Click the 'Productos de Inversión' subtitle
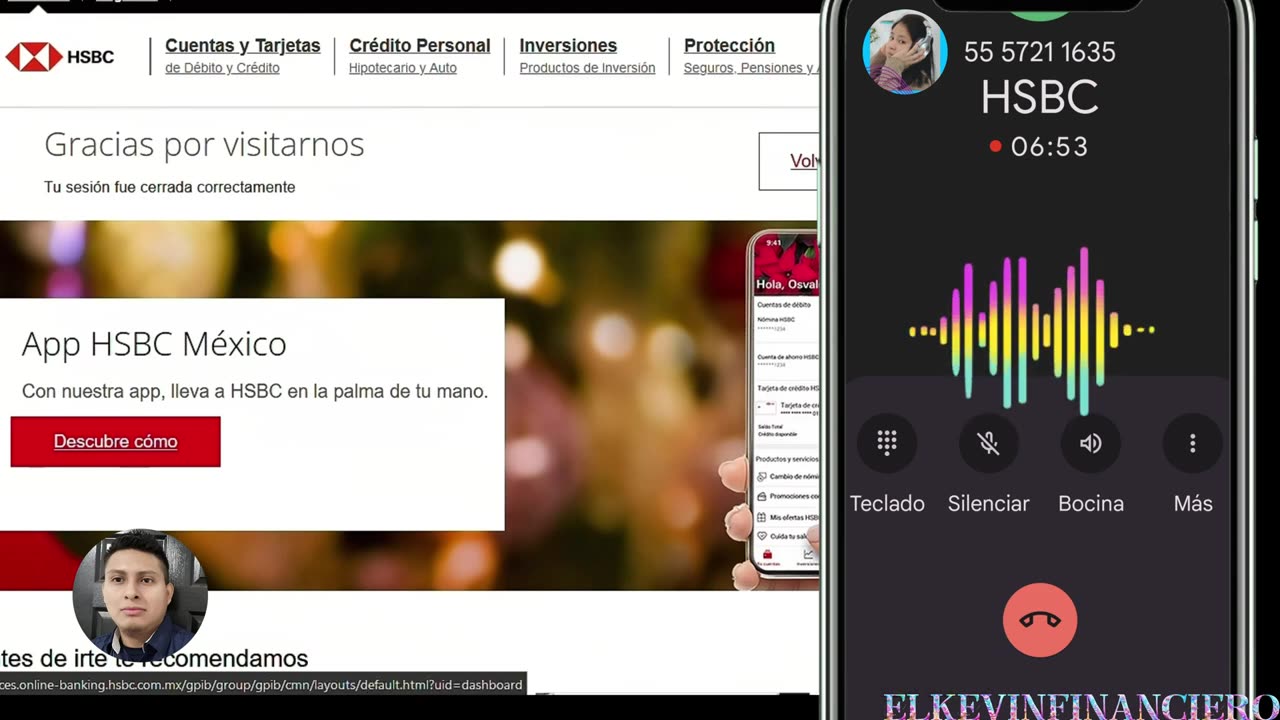Screen dimensions: 1280x720 pos(587,68)
